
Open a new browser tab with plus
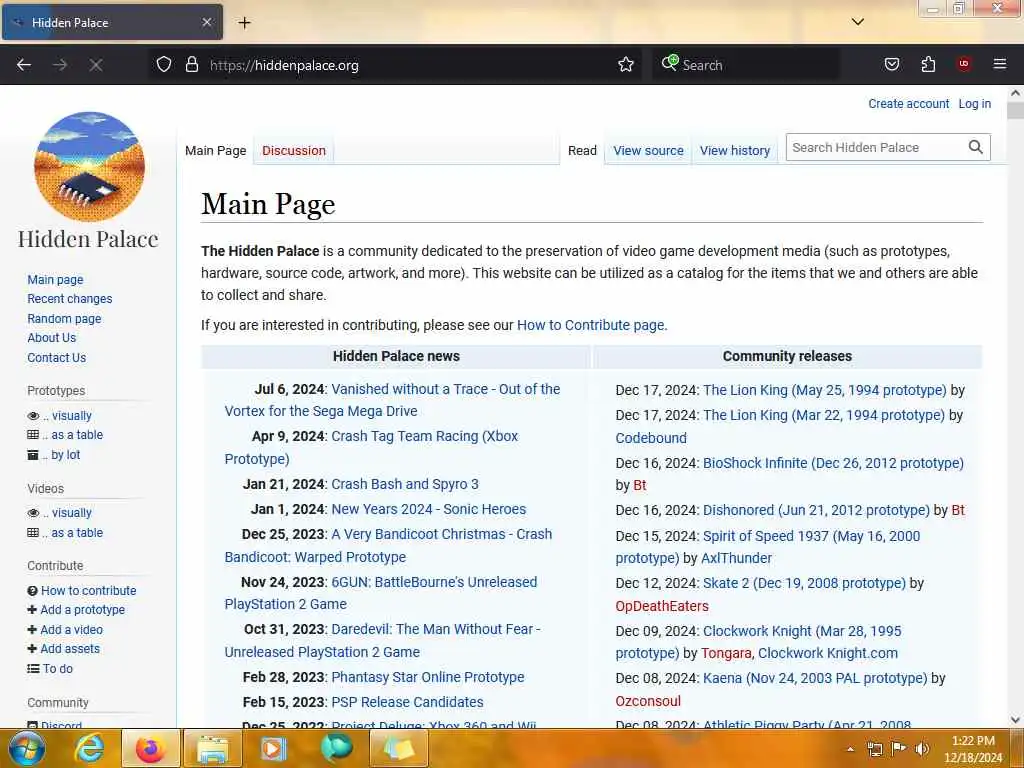click(x=244, y=23)
